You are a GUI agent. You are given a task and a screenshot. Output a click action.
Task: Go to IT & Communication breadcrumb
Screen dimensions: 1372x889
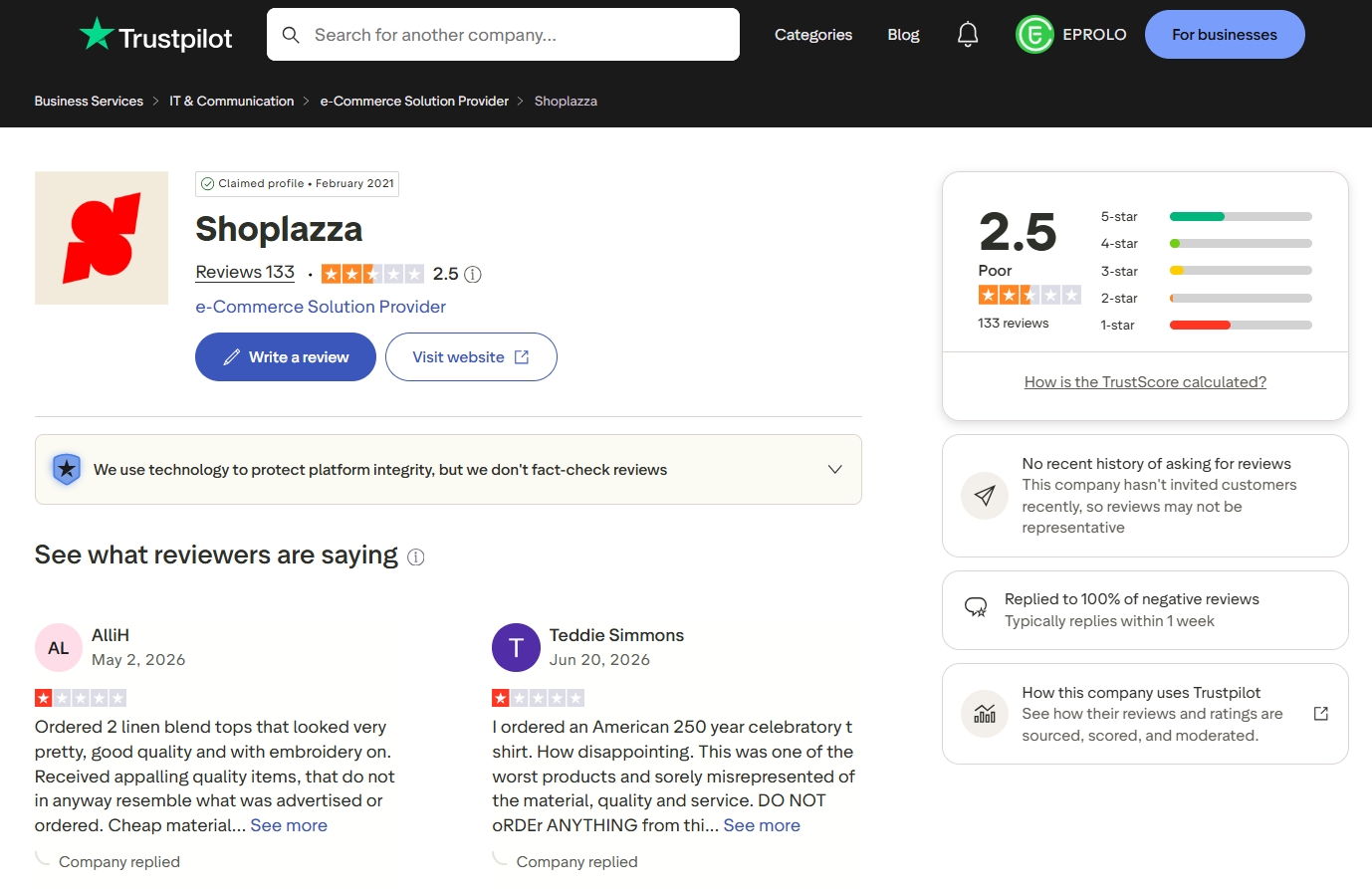click(232, 102)
